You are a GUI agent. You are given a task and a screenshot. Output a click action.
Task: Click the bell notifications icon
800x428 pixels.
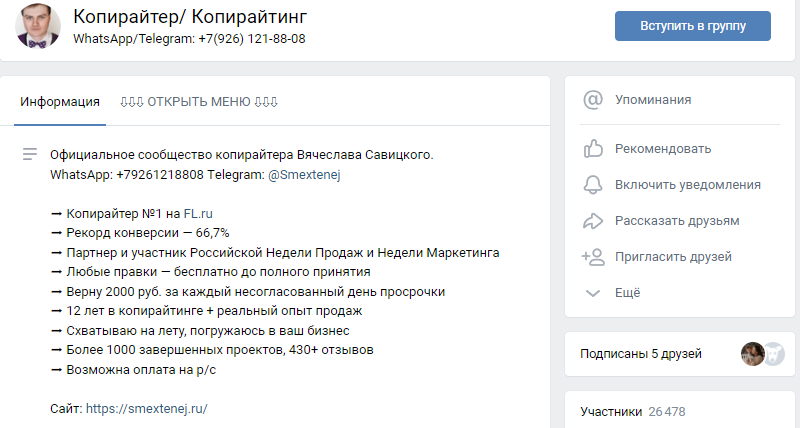tap(594, 185)
